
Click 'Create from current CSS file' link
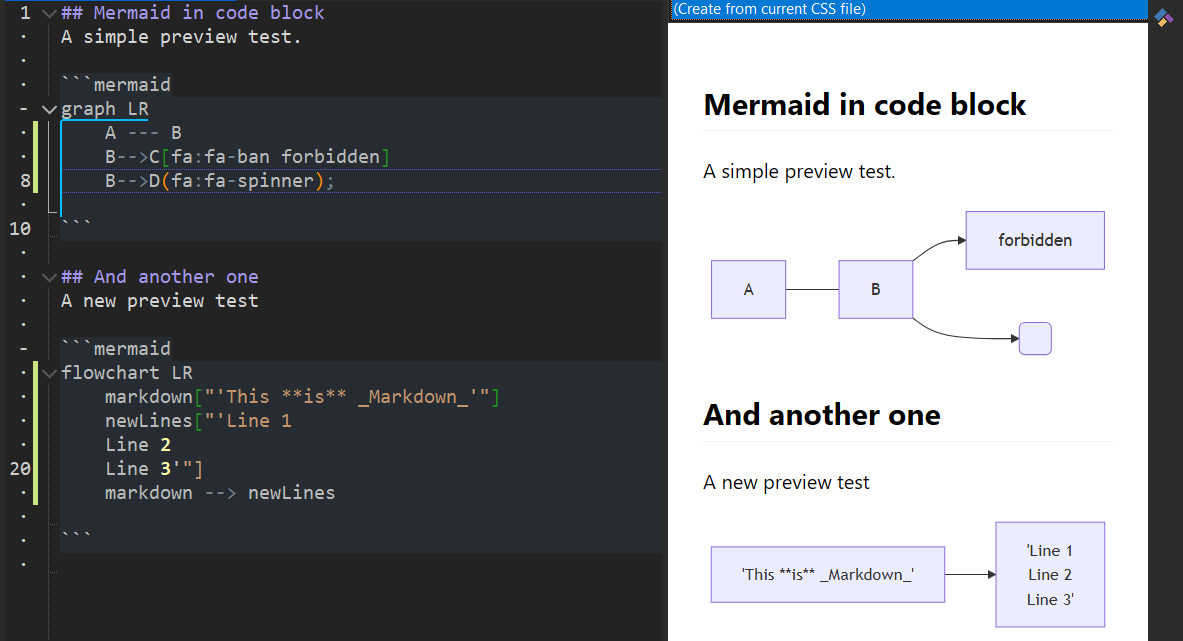(x=770, y=9)
